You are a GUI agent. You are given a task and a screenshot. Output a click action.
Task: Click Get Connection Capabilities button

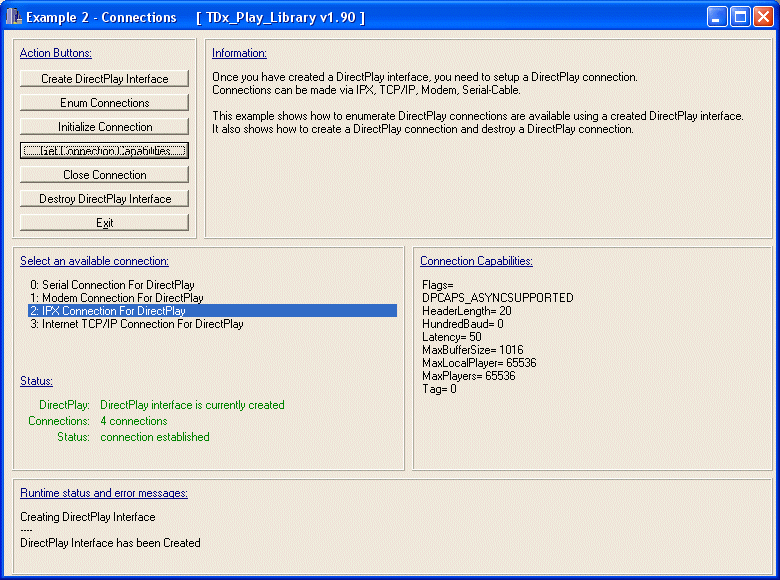(x=104, y=151)
